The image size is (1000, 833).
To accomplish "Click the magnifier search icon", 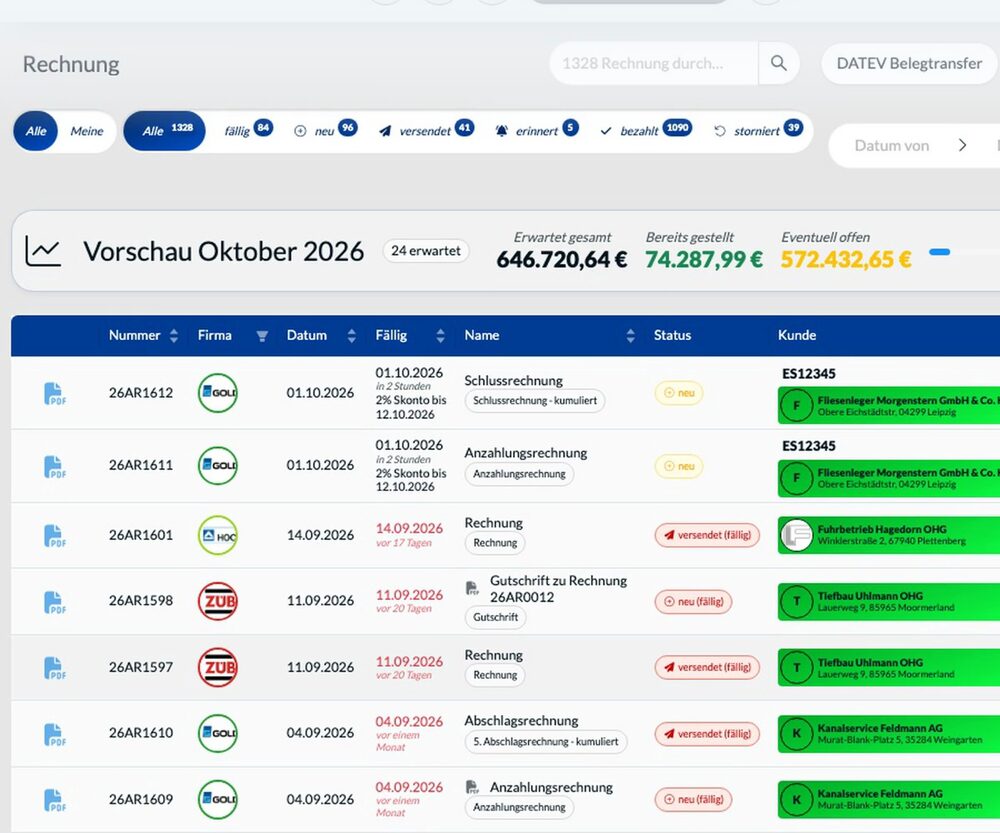I will 778,63.
